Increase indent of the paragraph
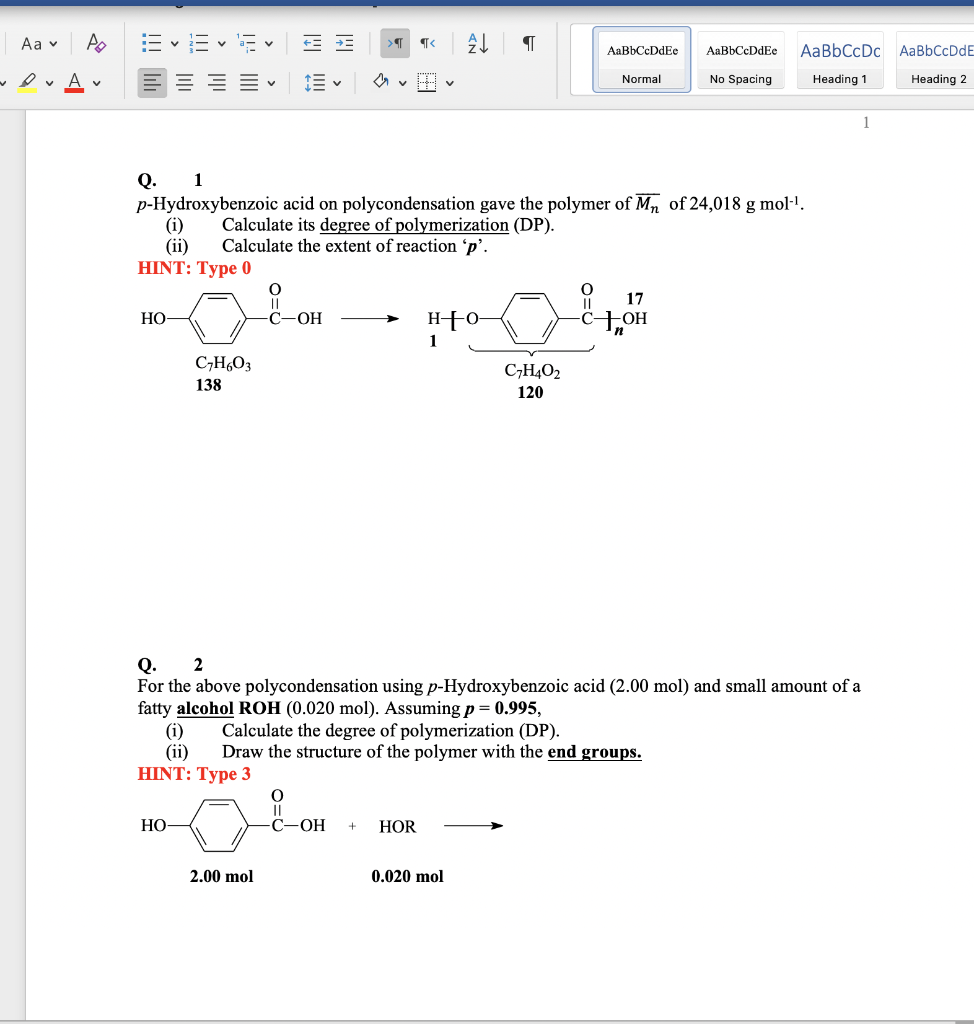The width and height of the screenshot is (974, 1024). [x=344, y=42]
